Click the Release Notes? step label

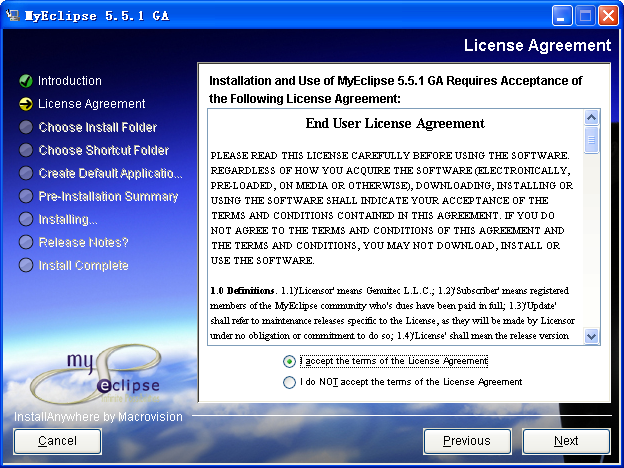click(x=84, y=242)
